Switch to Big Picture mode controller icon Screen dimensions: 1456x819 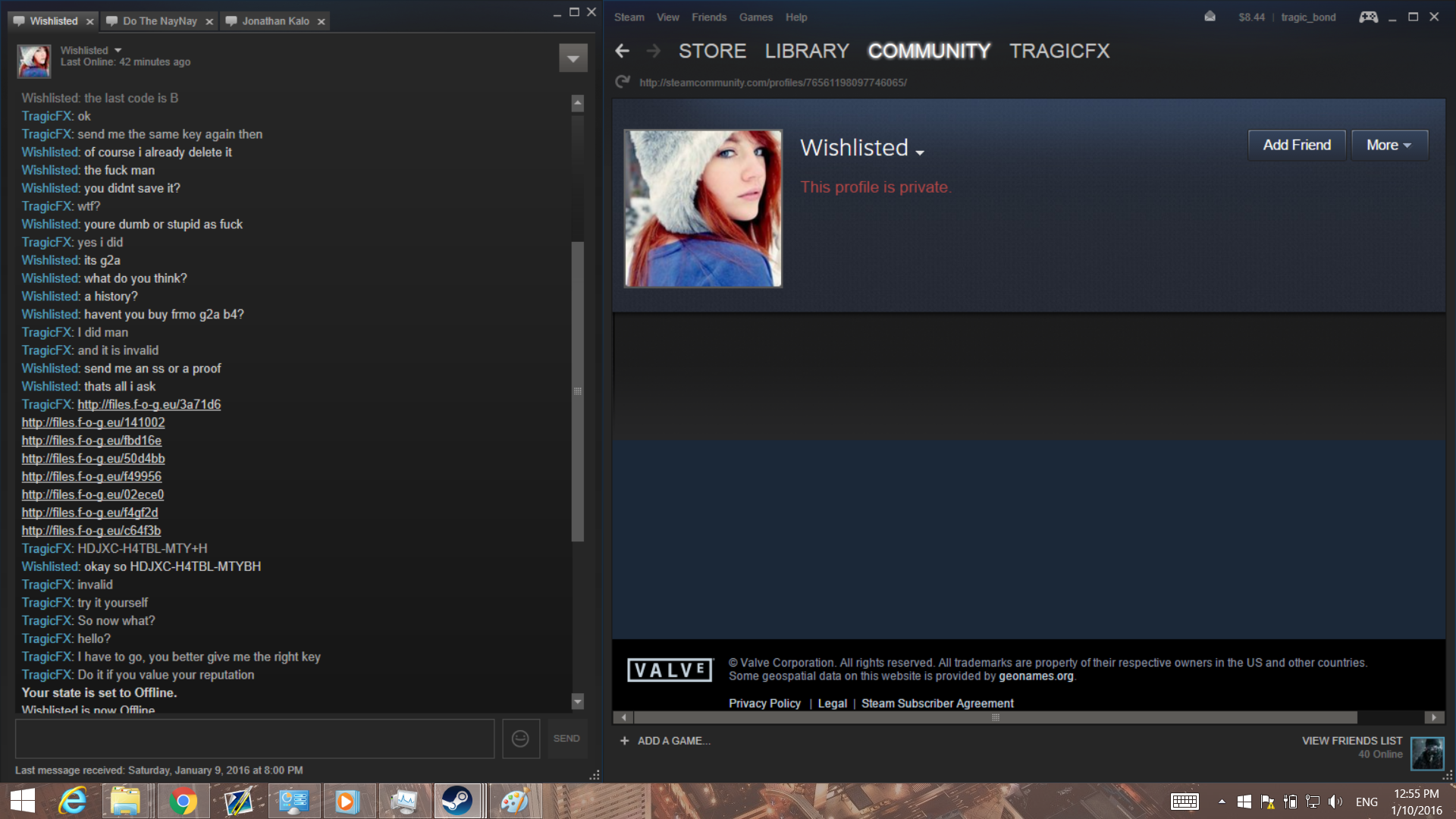click(1368, 17)
